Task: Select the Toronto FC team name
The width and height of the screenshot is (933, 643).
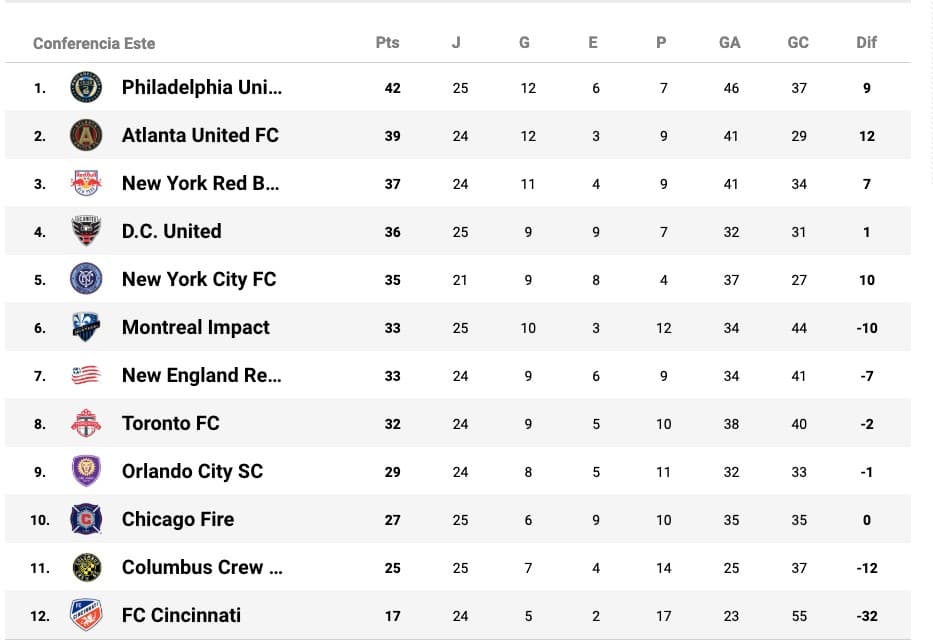Action: [170, 423]
